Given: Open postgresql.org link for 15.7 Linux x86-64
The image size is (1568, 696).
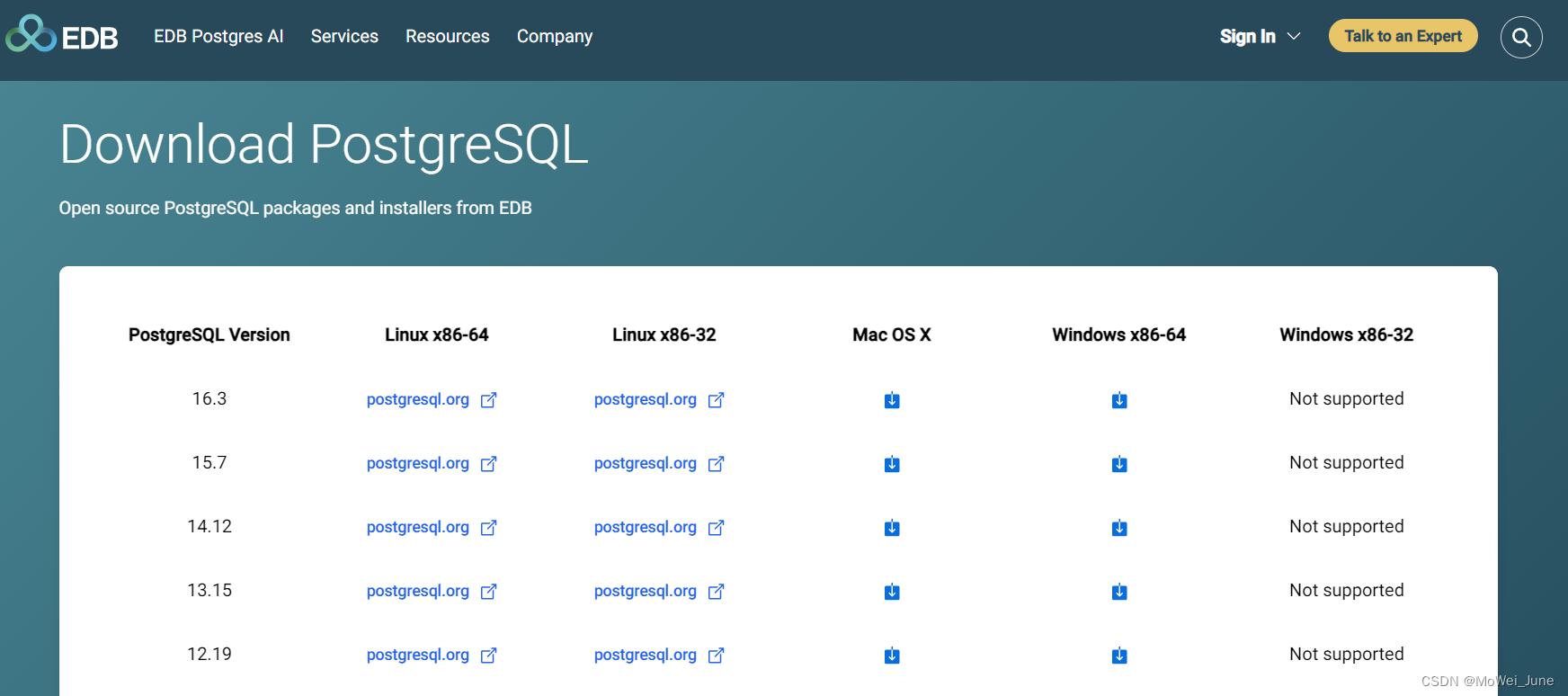Looking at the screenshot, I should (x=418, y=463).
